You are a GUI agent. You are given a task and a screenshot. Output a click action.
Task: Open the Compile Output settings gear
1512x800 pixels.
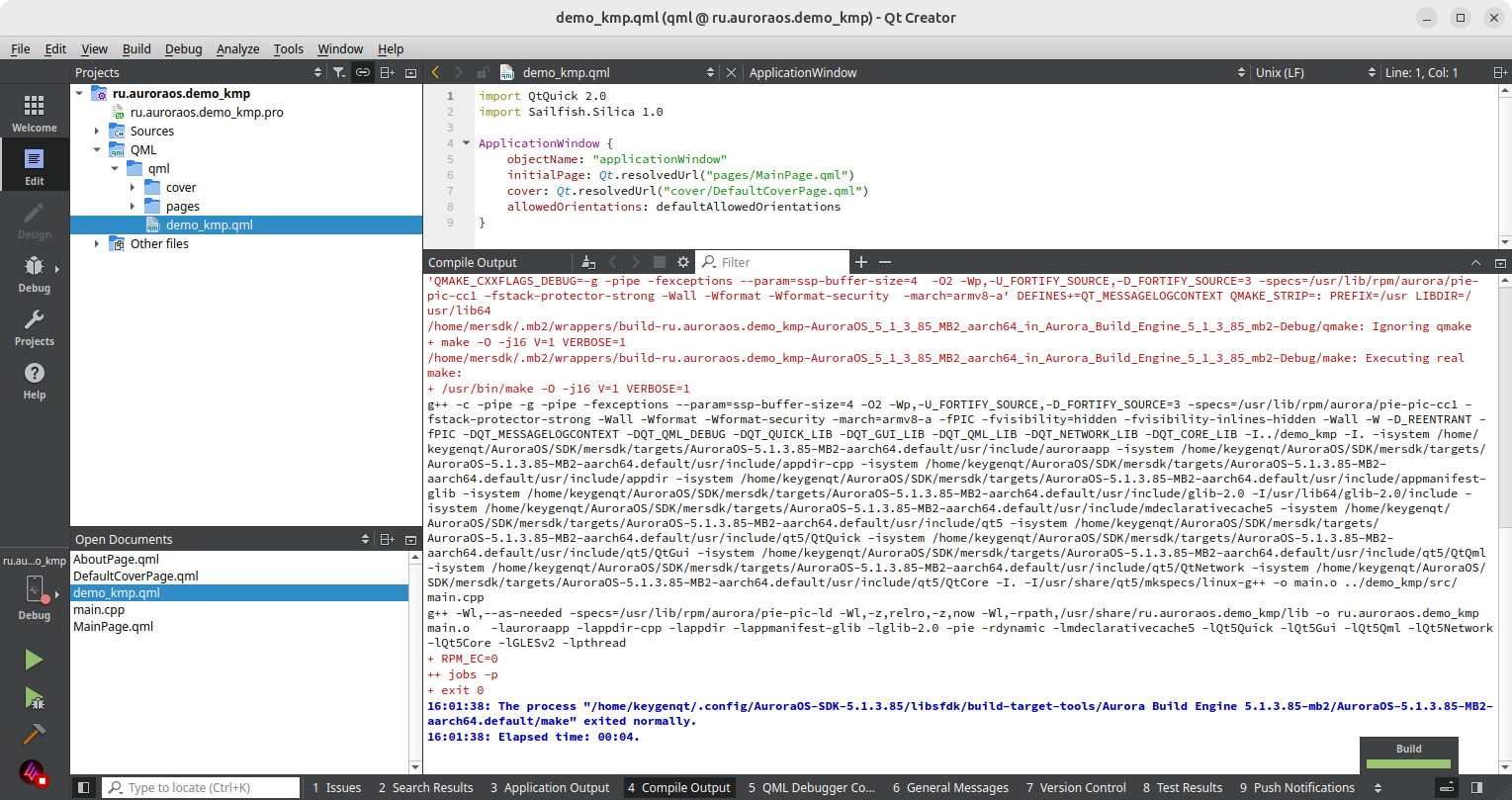(683, 262)
